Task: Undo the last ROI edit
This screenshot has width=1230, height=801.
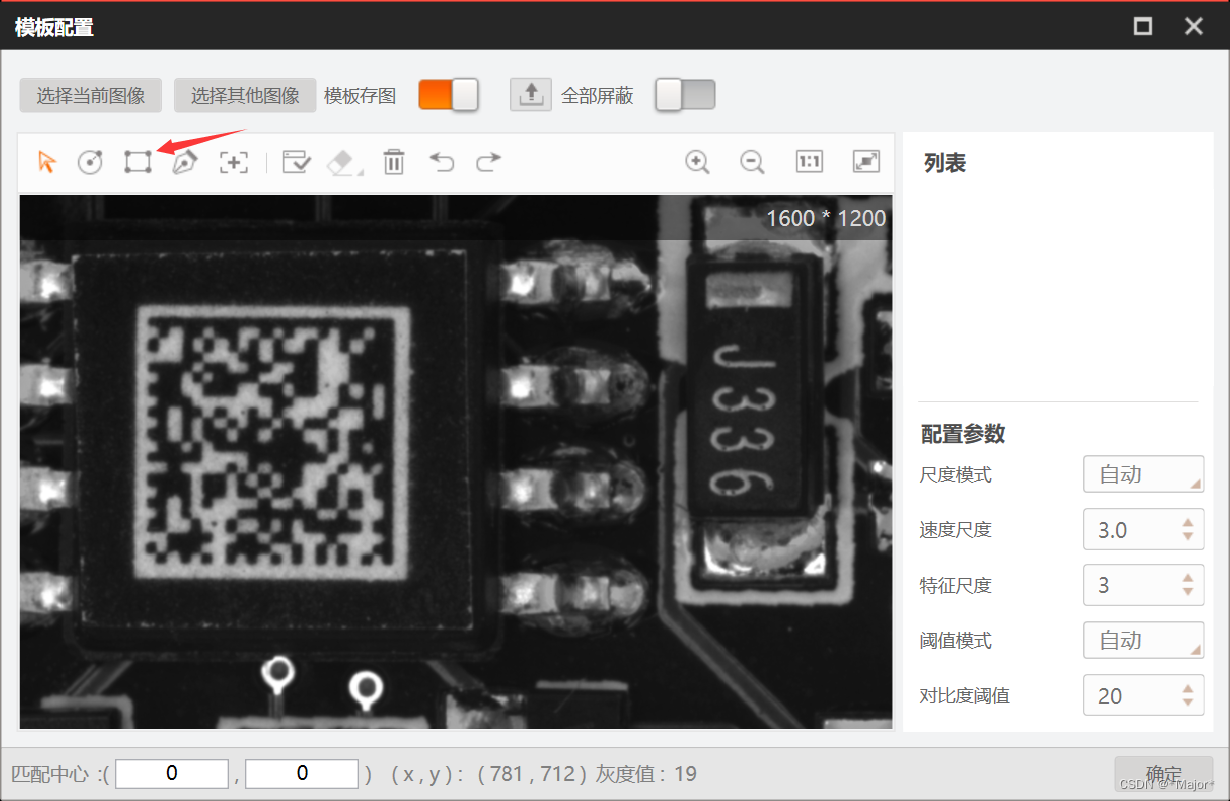Action: click(x=441, y=161)
